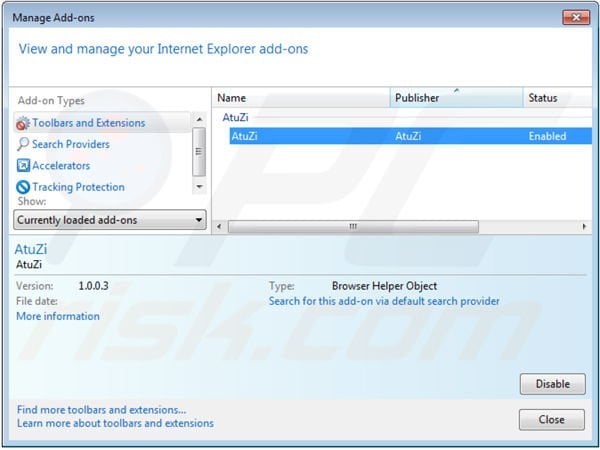
Task: Select the AtuZi add-on row
Action: [x=411, y=136]
